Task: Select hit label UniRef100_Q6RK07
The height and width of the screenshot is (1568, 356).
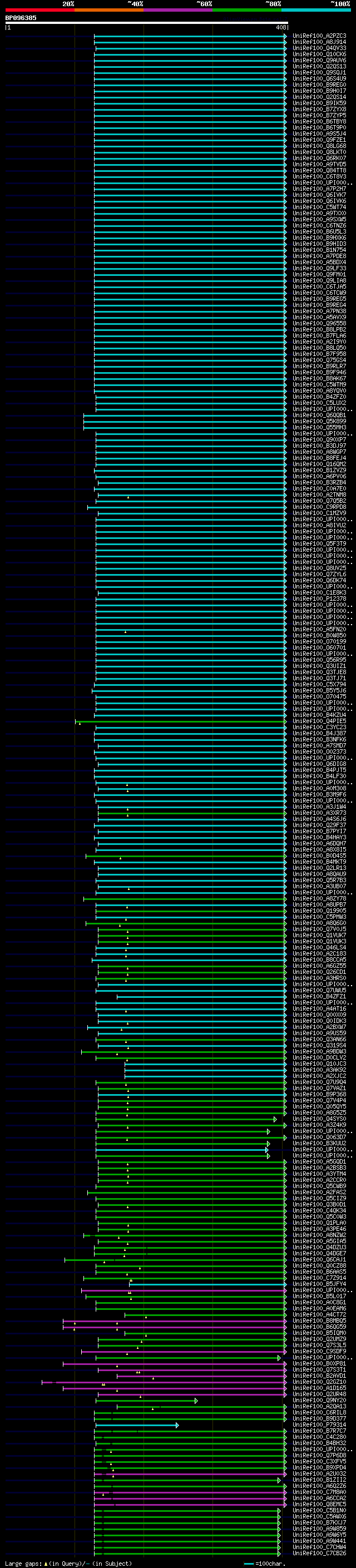Action: coord(319,159)
